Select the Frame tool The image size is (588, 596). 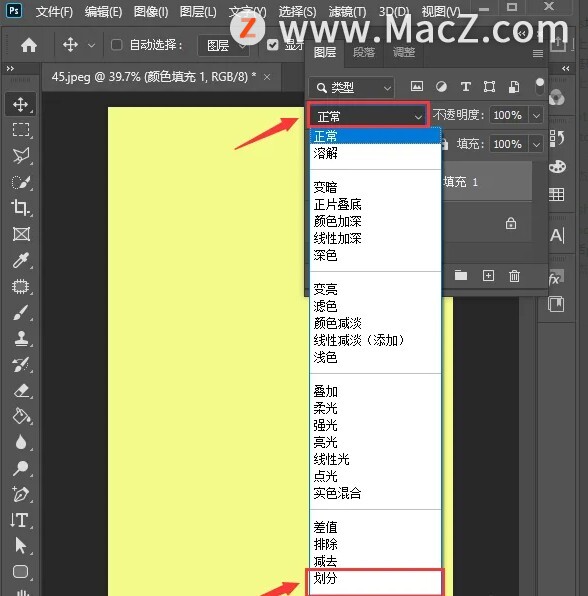tap(21, 234)
